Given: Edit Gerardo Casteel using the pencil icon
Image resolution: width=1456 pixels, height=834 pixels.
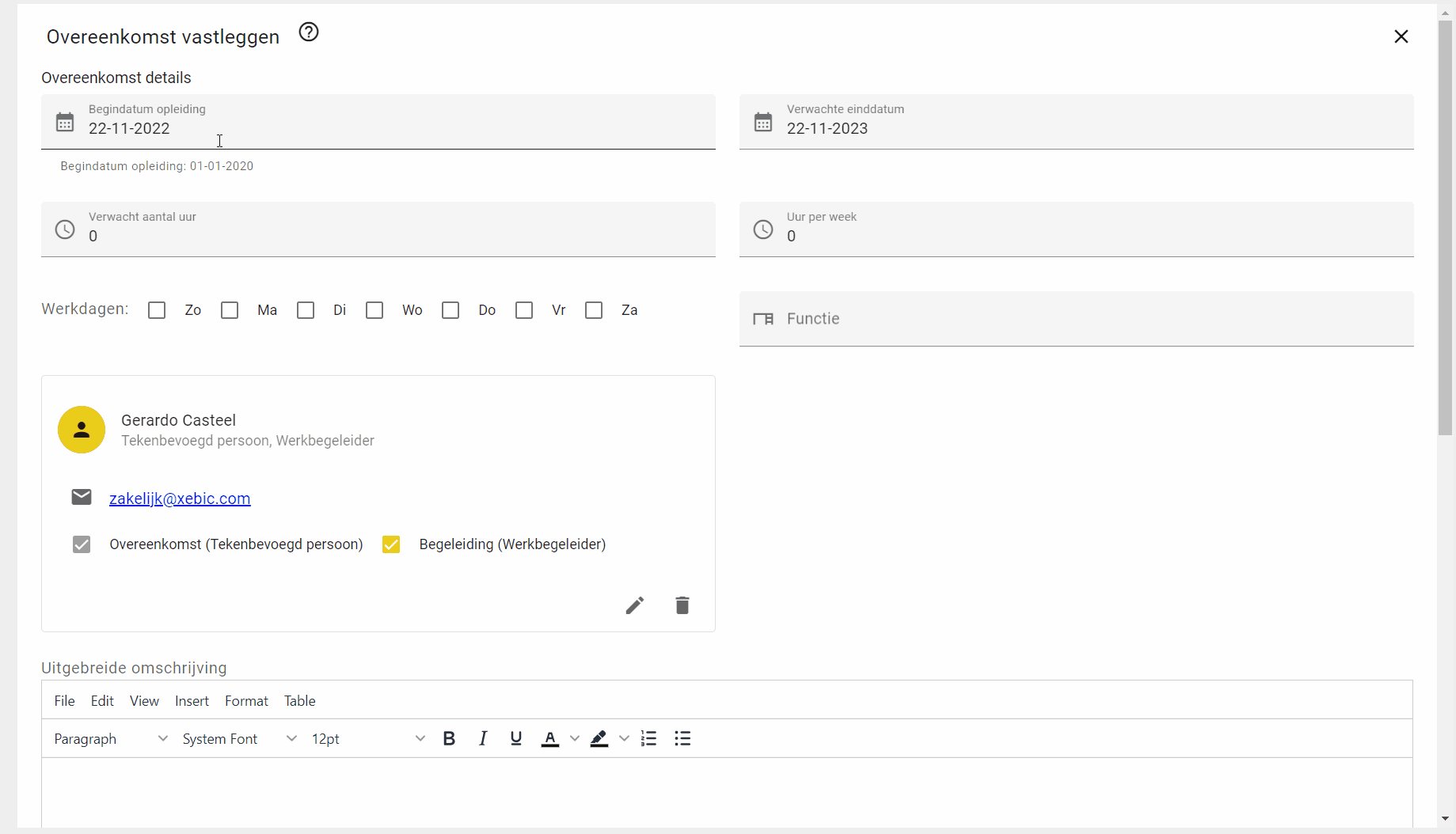Looking at the screenshot, I should point(634,605).
